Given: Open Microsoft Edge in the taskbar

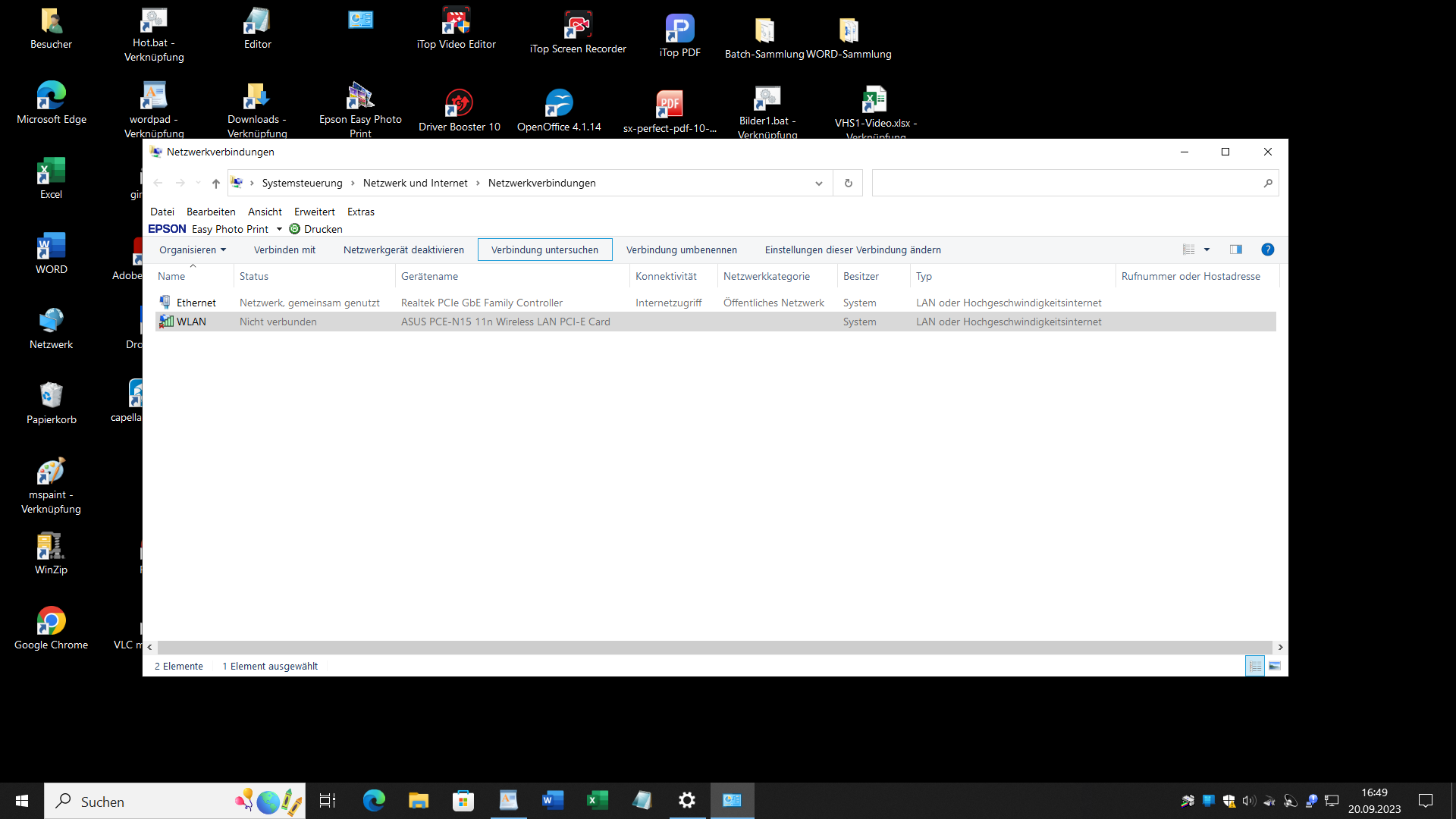Looking at the screenshot, I should 374,801.
